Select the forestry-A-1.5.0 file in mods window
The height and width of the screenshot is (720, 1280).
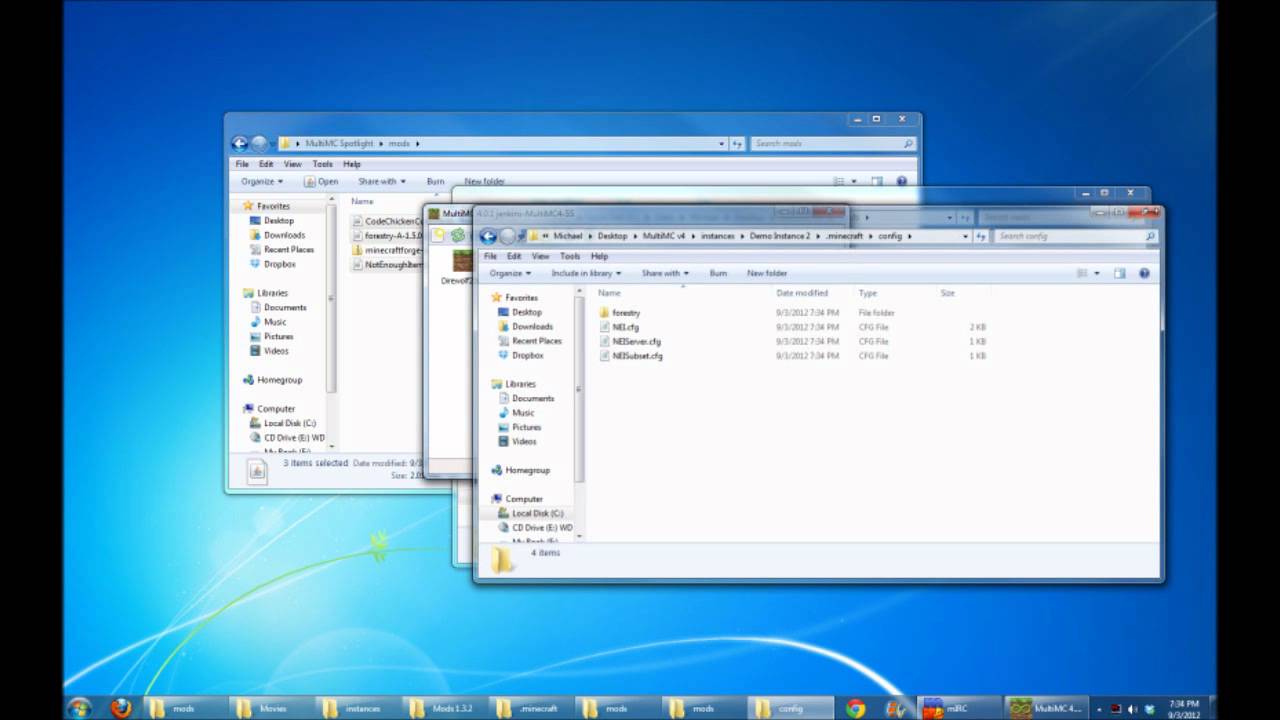click(387, 236)
